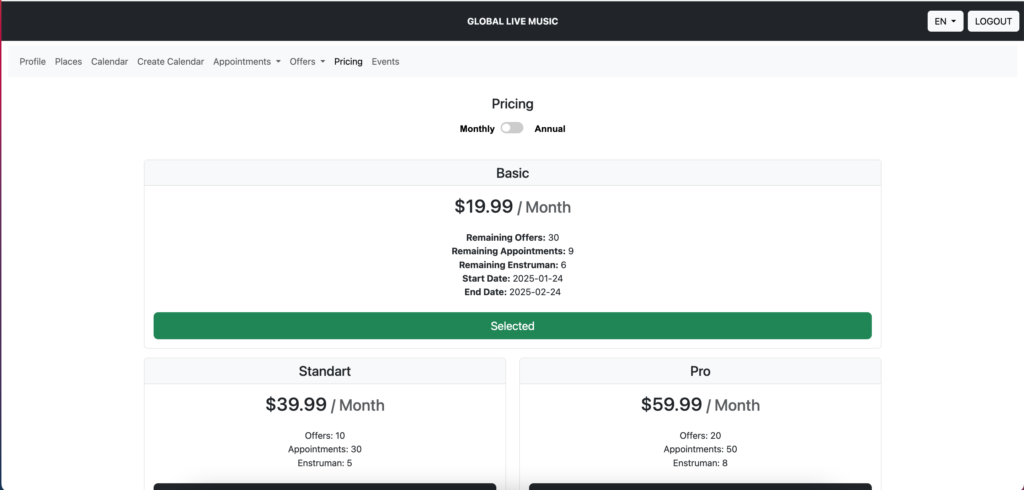Image resolution: width=1024 pixels, height=490 pixels.
Task: Click the Monthly billing label
Action: coord(477,129)
